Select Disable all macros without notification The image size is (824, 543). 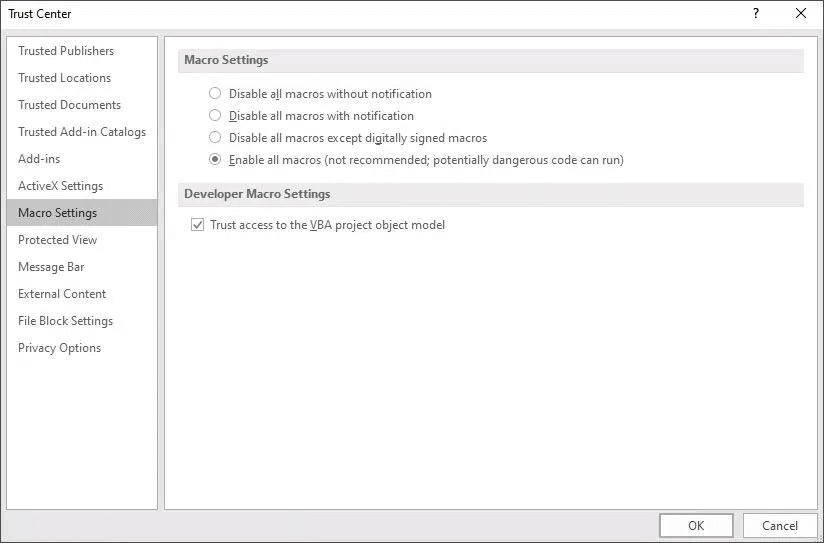coord(215,94)
